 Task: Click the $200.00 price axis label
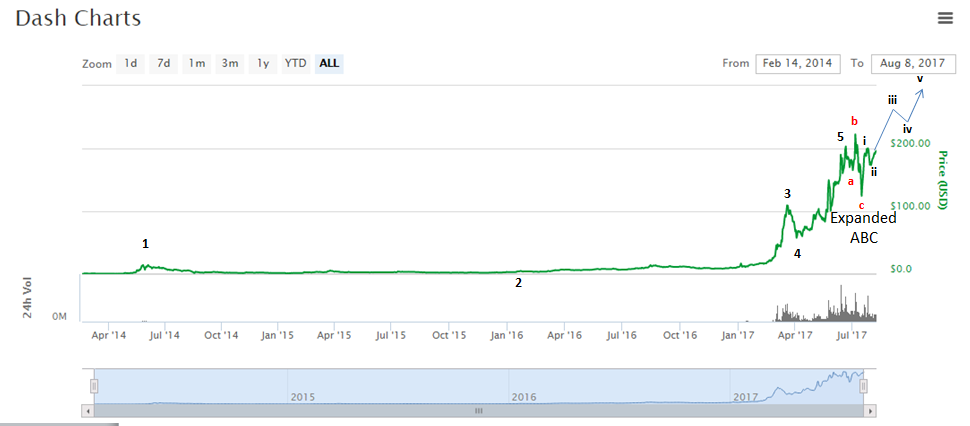tap(911, 143)
